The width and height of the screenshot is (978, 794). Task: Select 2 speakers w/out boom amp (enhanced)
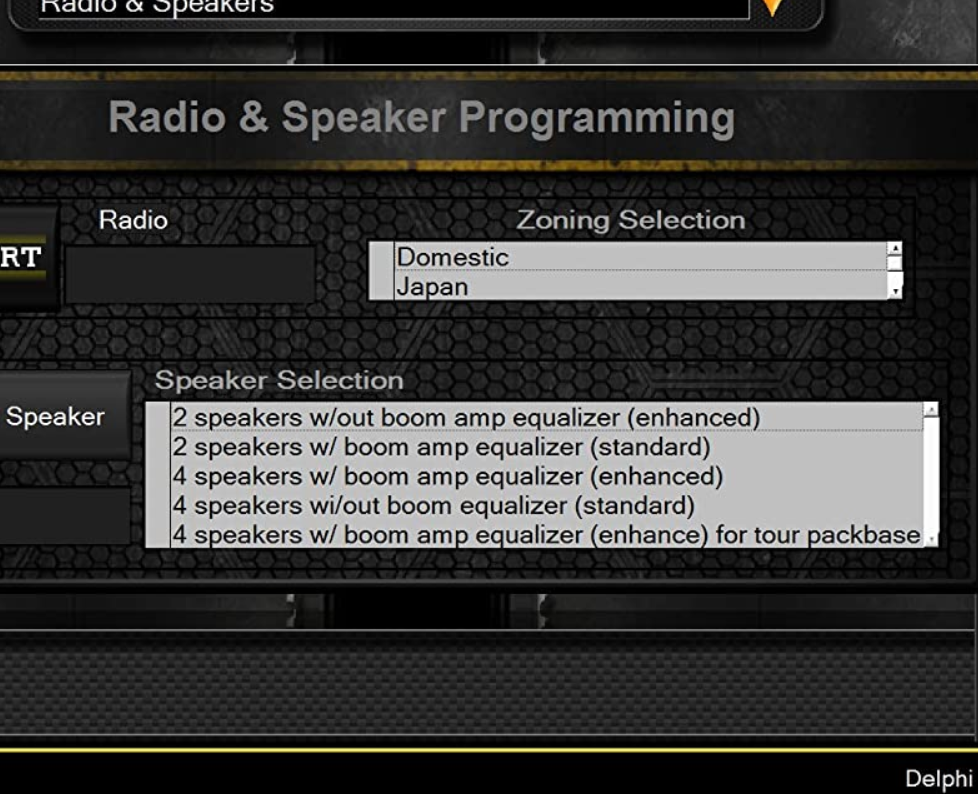pos(466,417)
